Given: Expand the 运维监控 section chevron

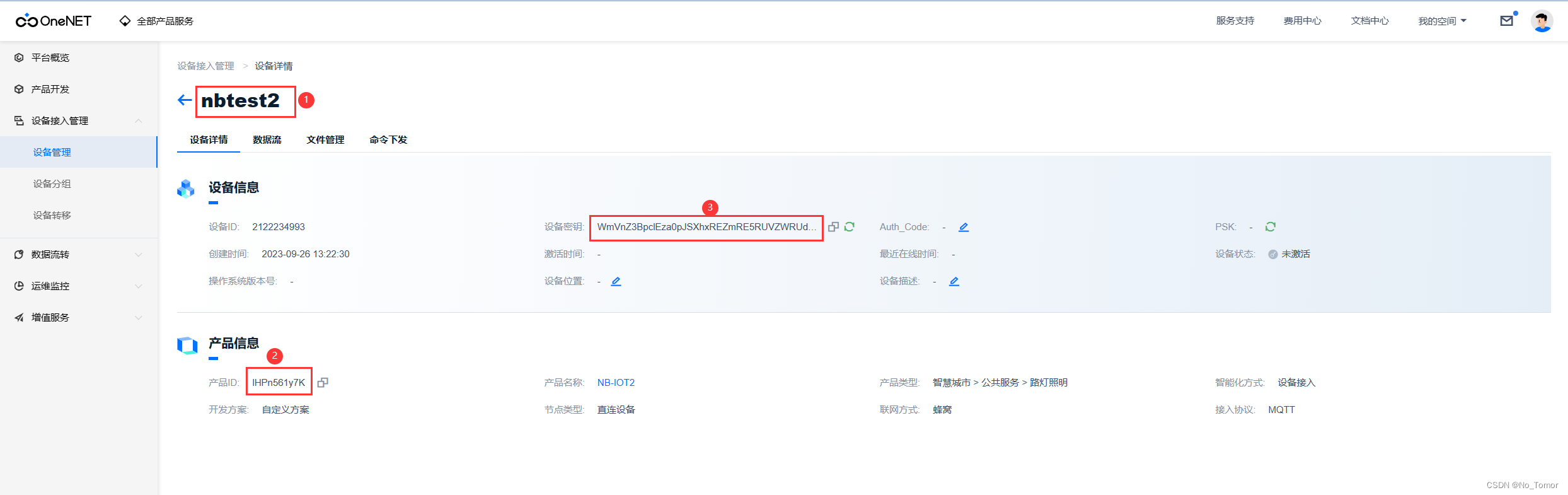Looking at the screenshot, I should coord(139,286).
